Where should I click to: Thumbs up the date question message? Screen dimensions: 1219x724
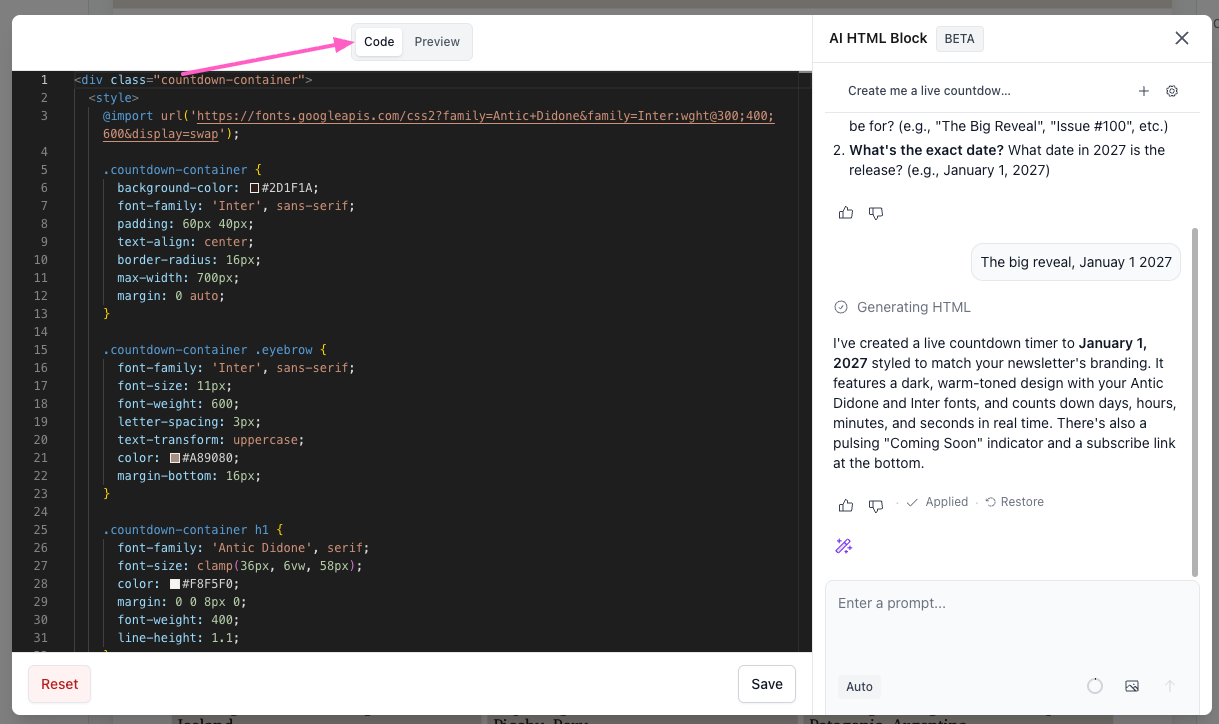point(846,213)
